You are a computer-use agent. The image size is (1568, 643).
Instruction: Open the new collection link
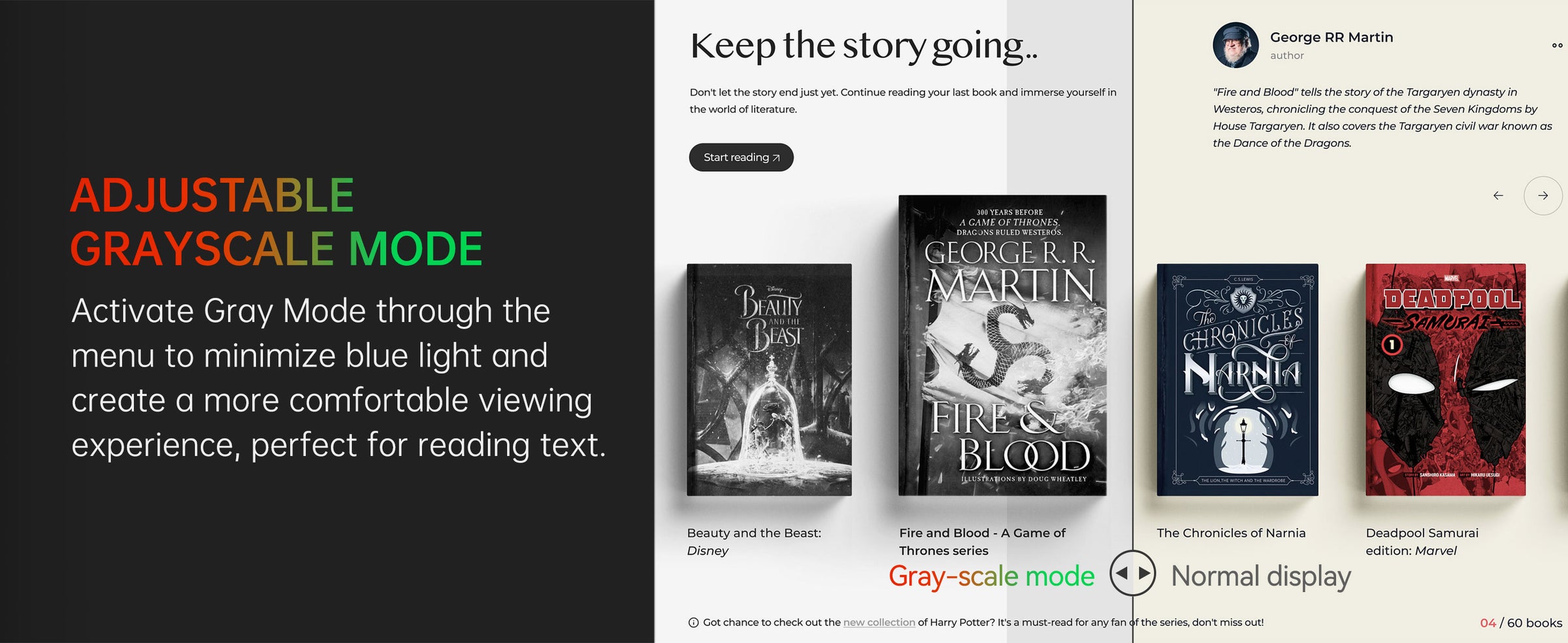pos(879,622)
